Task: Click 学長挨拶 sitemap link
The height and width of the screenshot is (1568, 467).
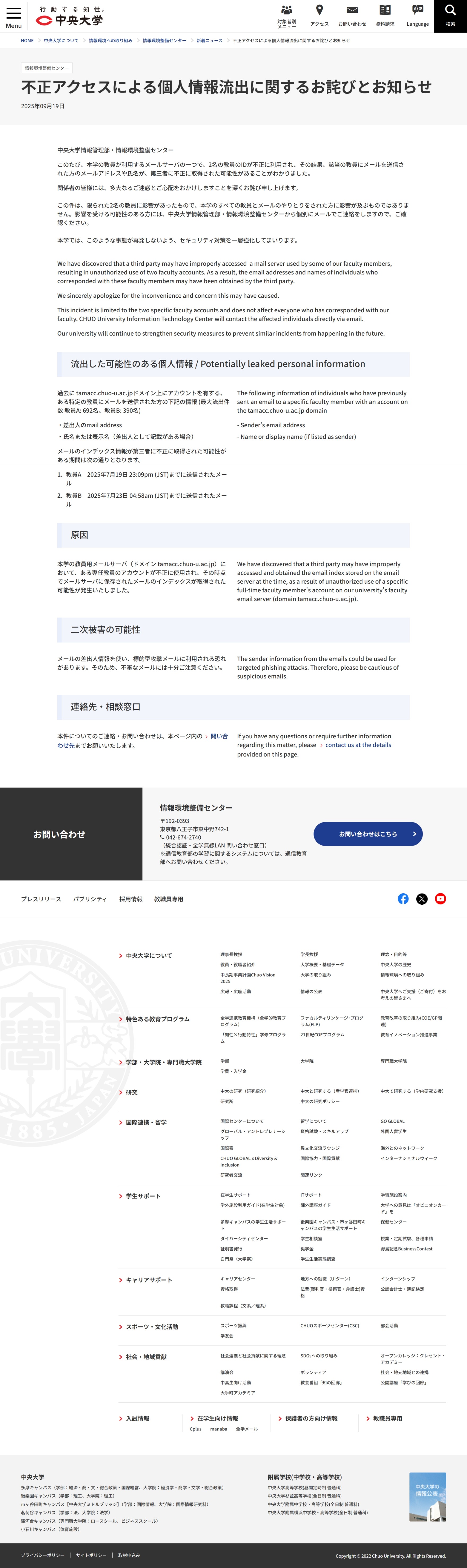Action: pyautogui.click(x=309, y=954)
